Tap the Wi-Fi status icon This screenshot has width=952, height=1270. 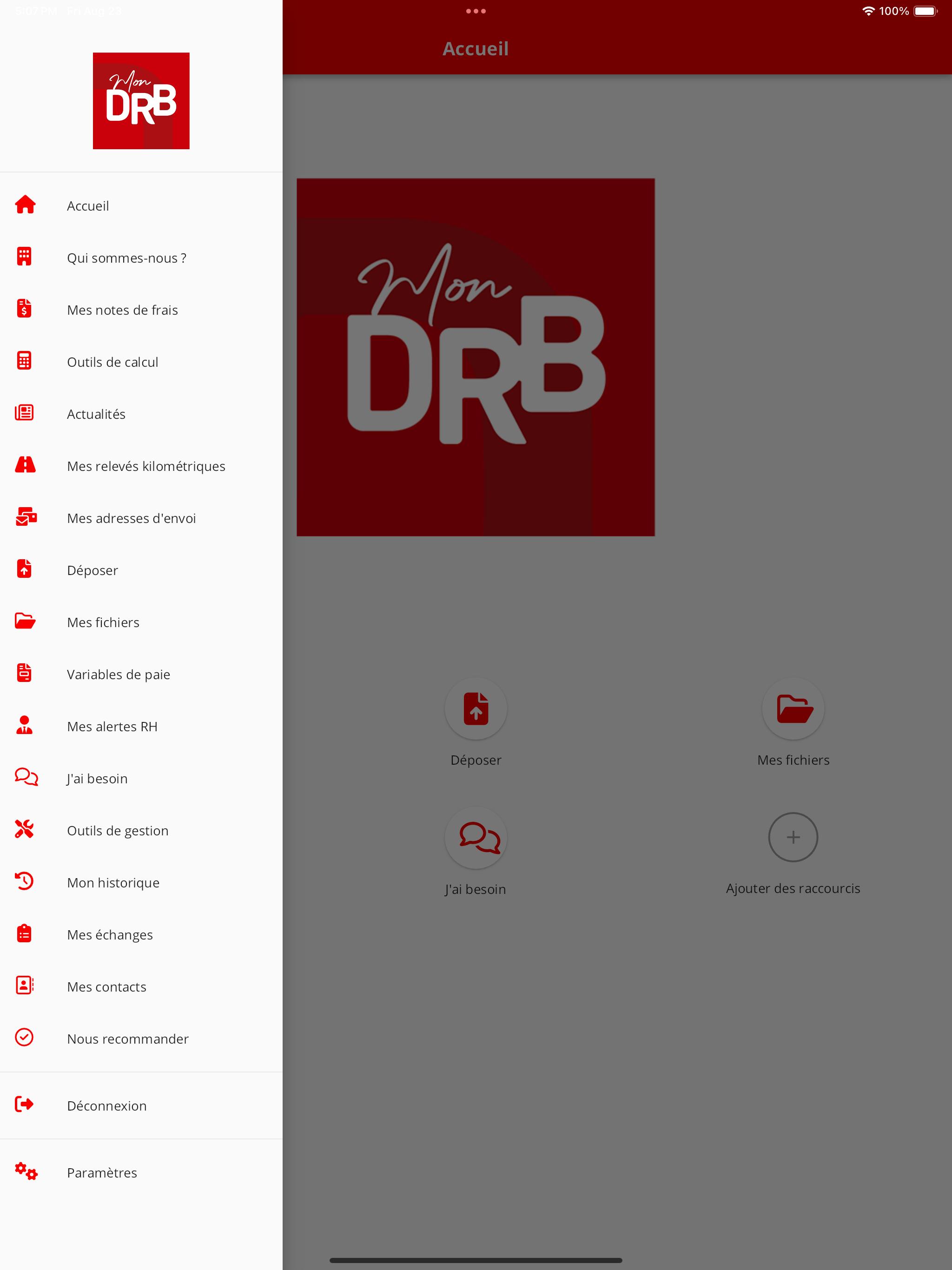coord(868,11)
